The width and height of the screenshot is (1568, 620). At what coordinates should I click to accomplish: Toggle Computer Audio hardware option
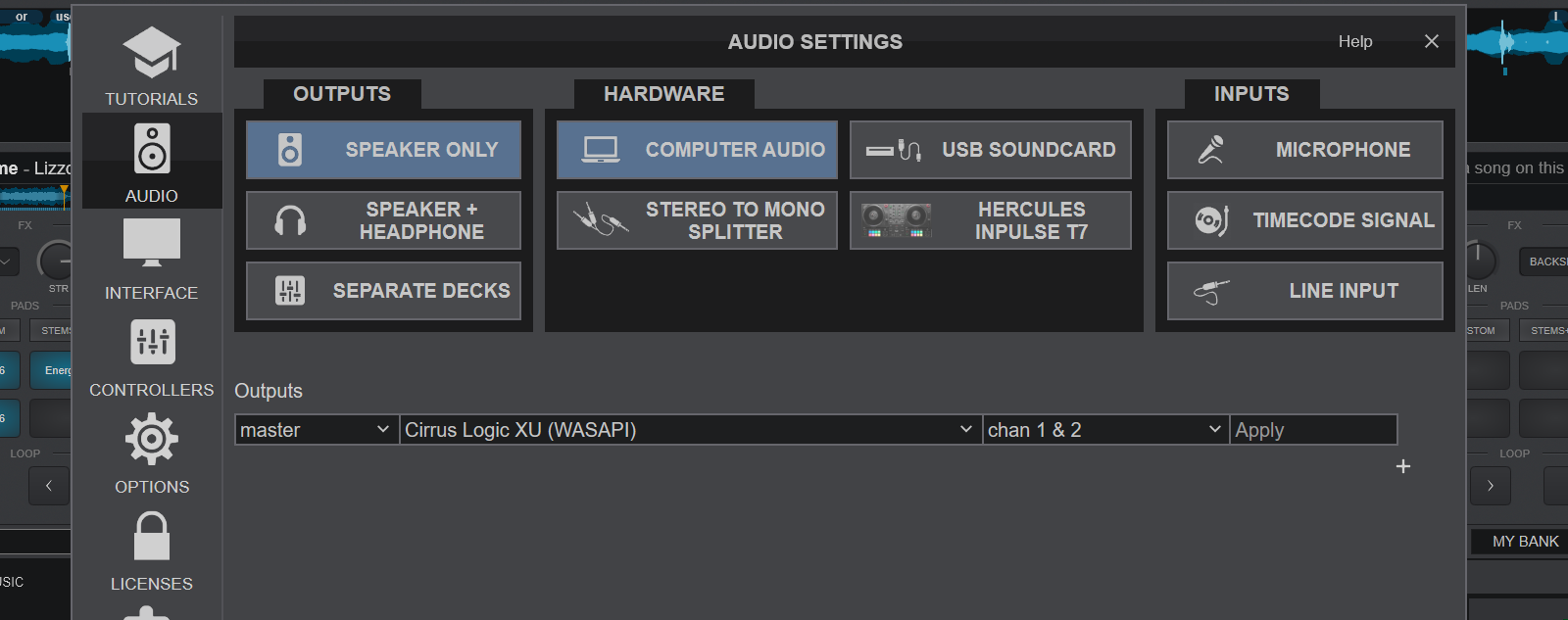[x=697, y=150]
